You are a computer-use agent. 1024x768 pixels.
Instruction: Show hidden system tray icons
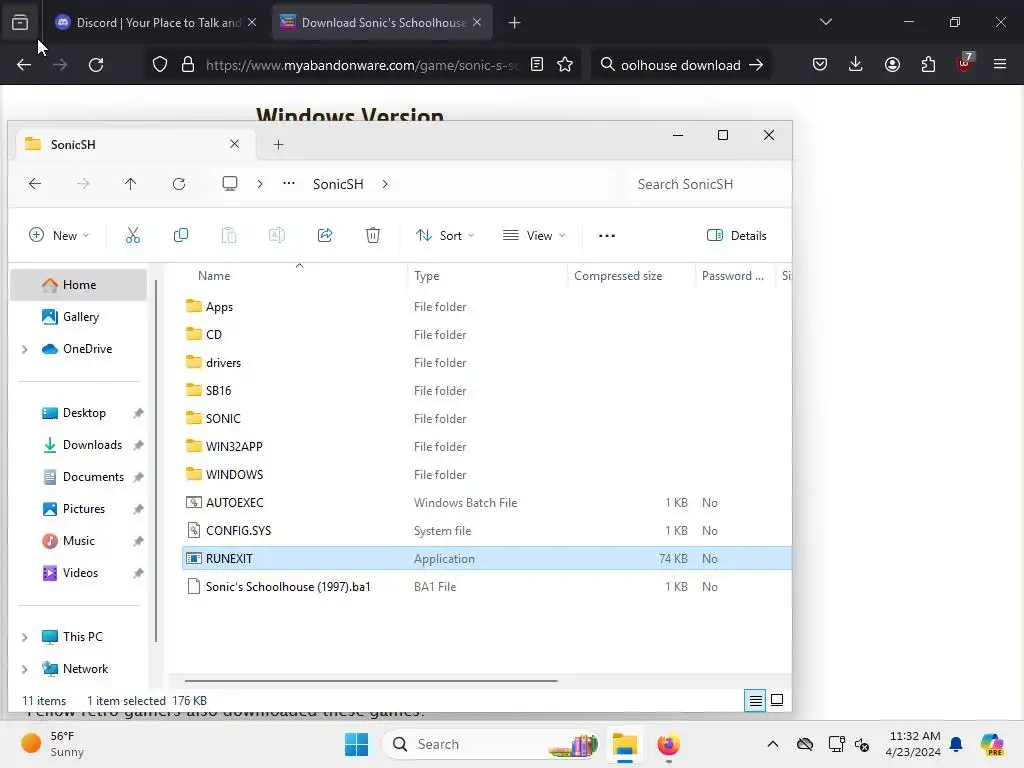point(773,744)
